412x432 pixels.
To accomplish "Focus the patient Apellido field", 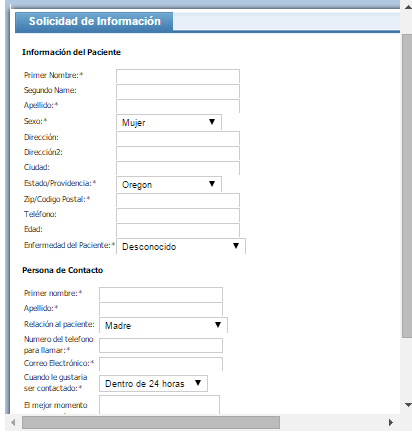I will (x=178, y=106).
